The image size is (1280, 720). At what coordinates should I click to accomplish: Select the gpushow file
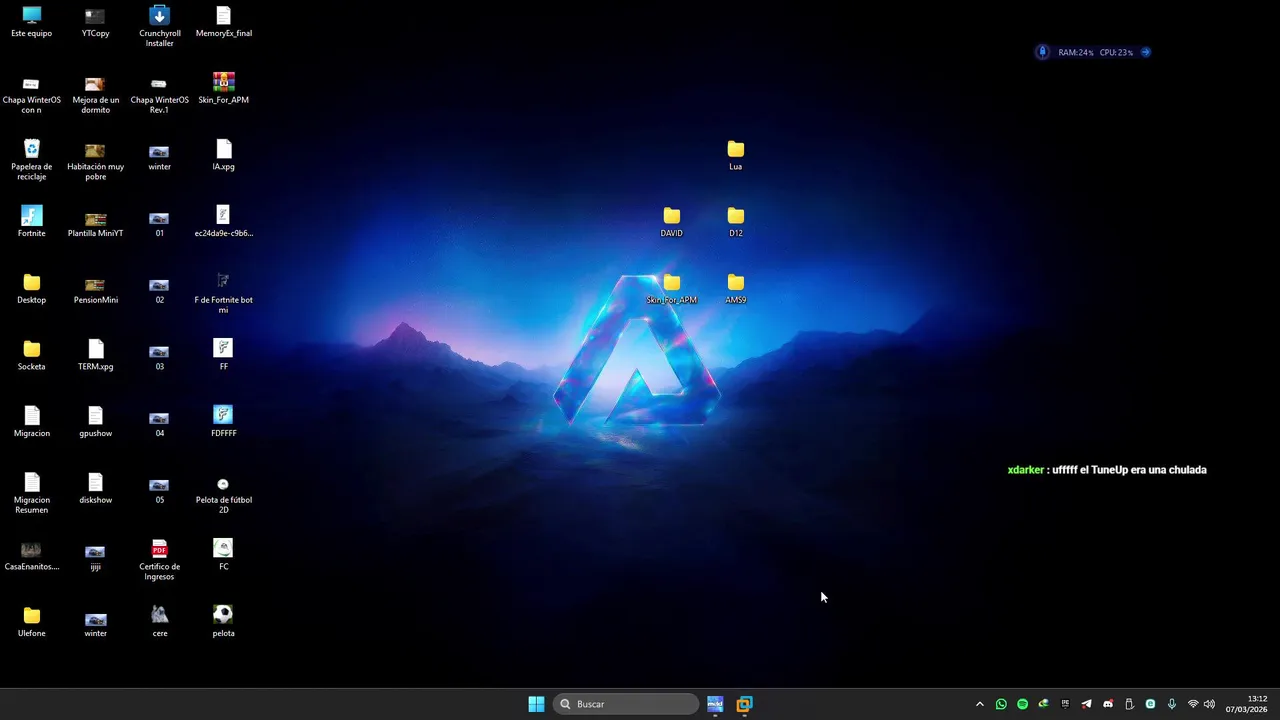click(95, 422)
